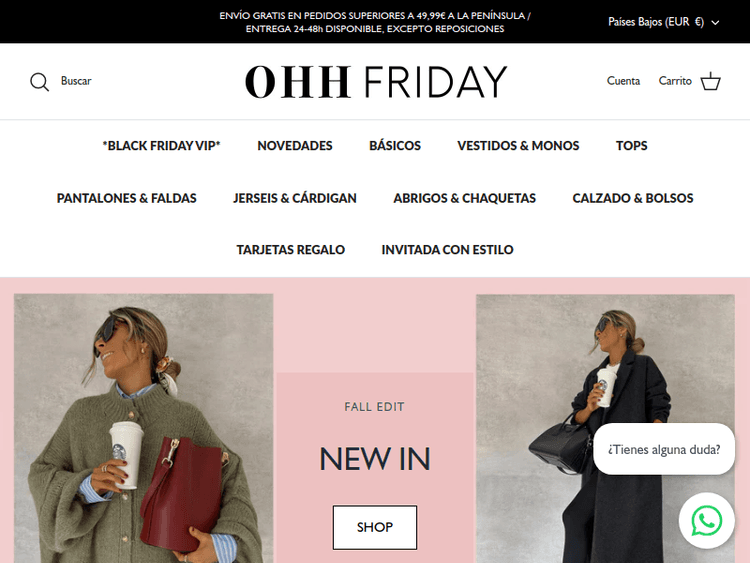Screen dimensions: 750x563
Task: Open the *BLACK FRIDAY VIP* menu
Action: pyautogui.click(x=161, y=145)
